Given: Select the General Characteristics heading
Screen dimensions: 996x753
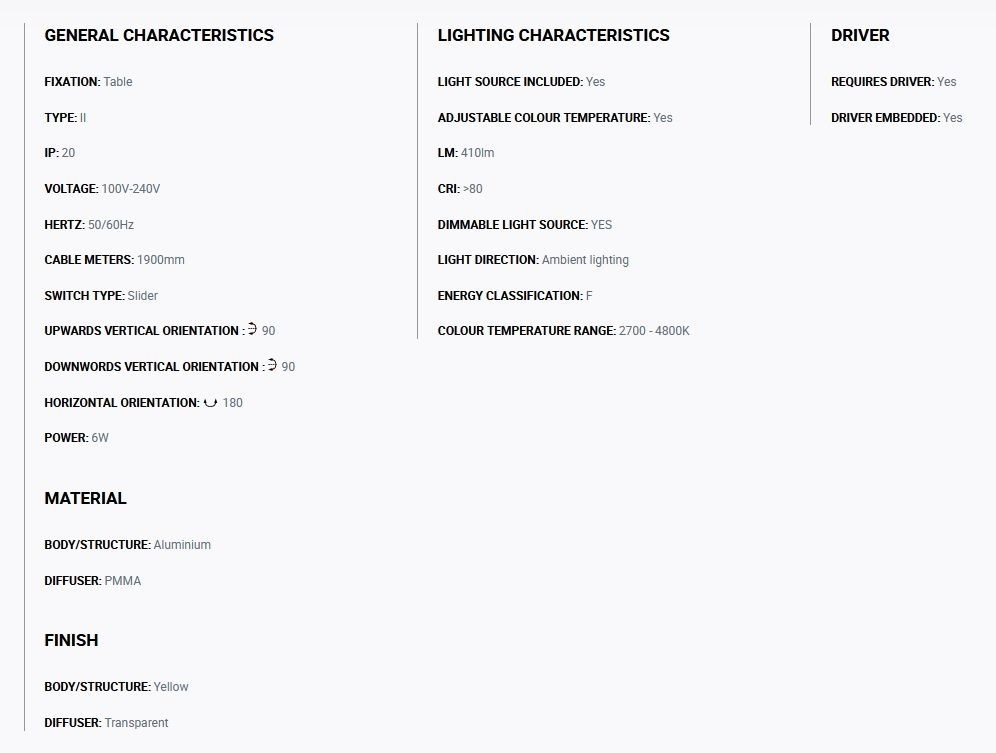Looking at the screenshot, I should tap(159, 35).
